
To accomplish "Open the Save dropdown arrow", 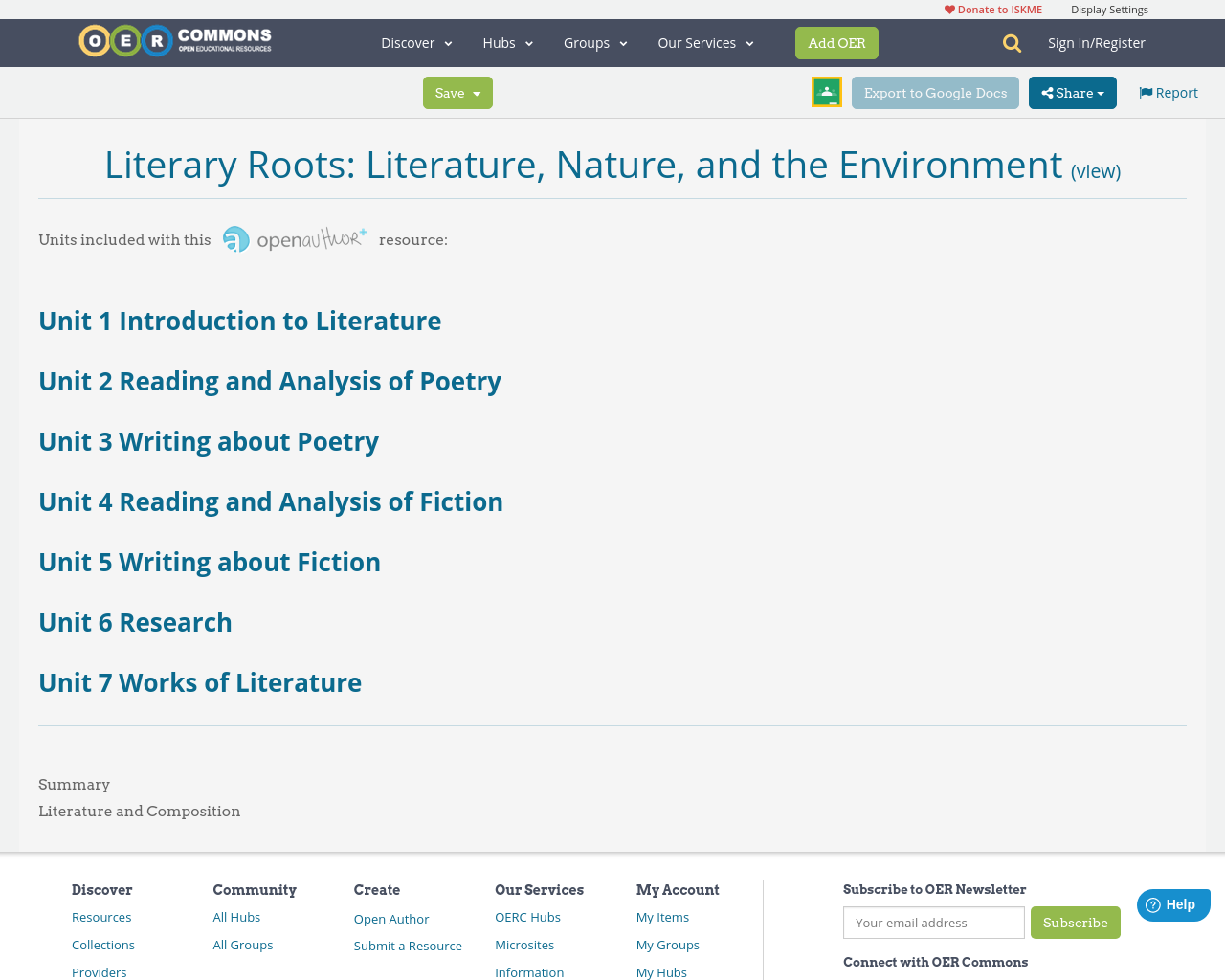I will (x=475, y=92).
